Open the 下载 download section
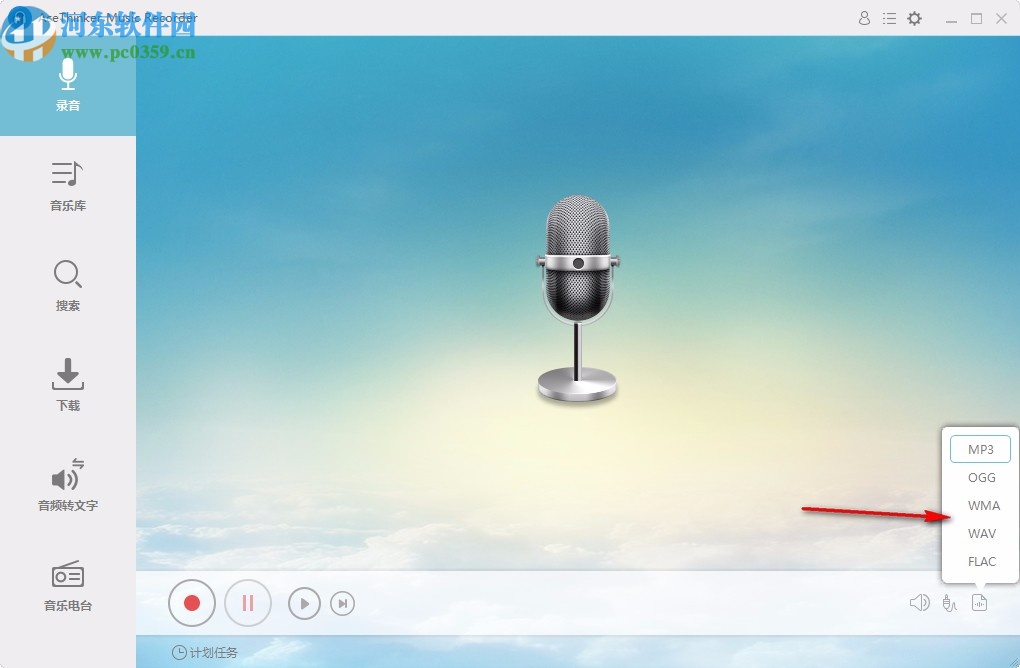 pos(68,386)
